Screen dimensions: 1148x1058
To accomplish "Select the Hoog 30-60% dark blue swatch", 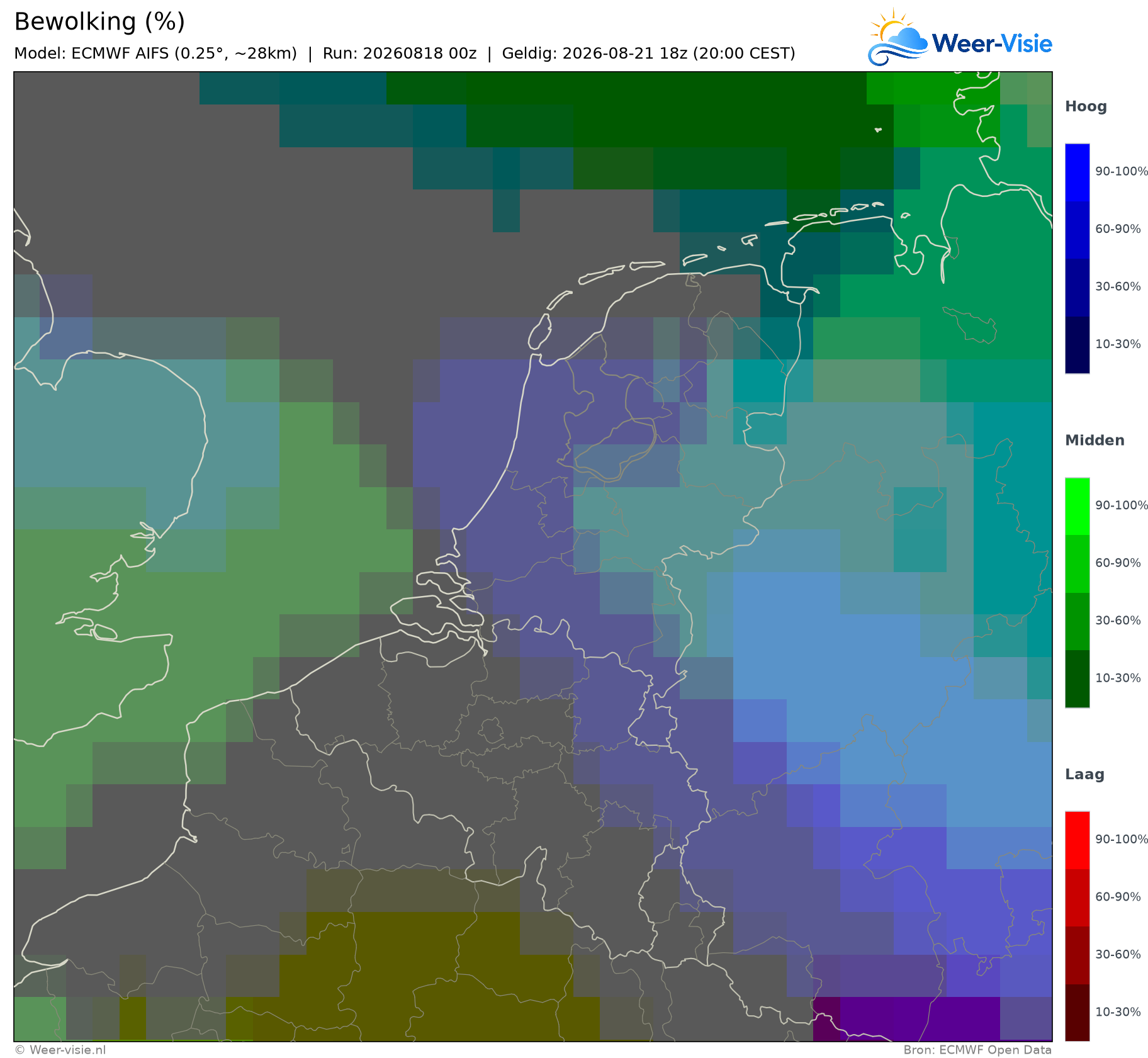I will 1077,288.
